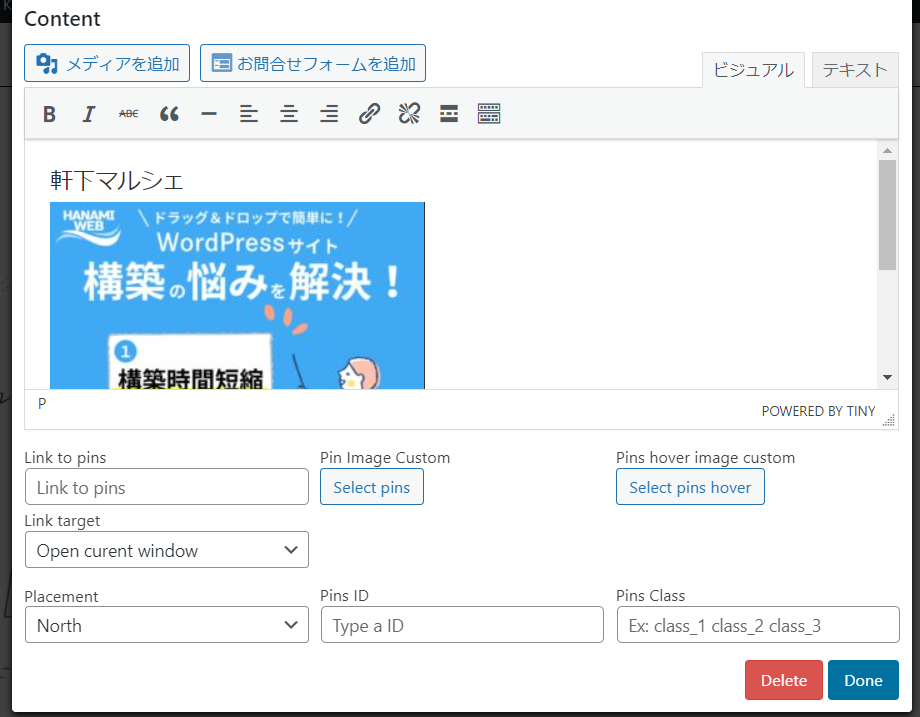Click the blue Done button
This screenshot has height=717, width=920.
(x=862, y=680)
